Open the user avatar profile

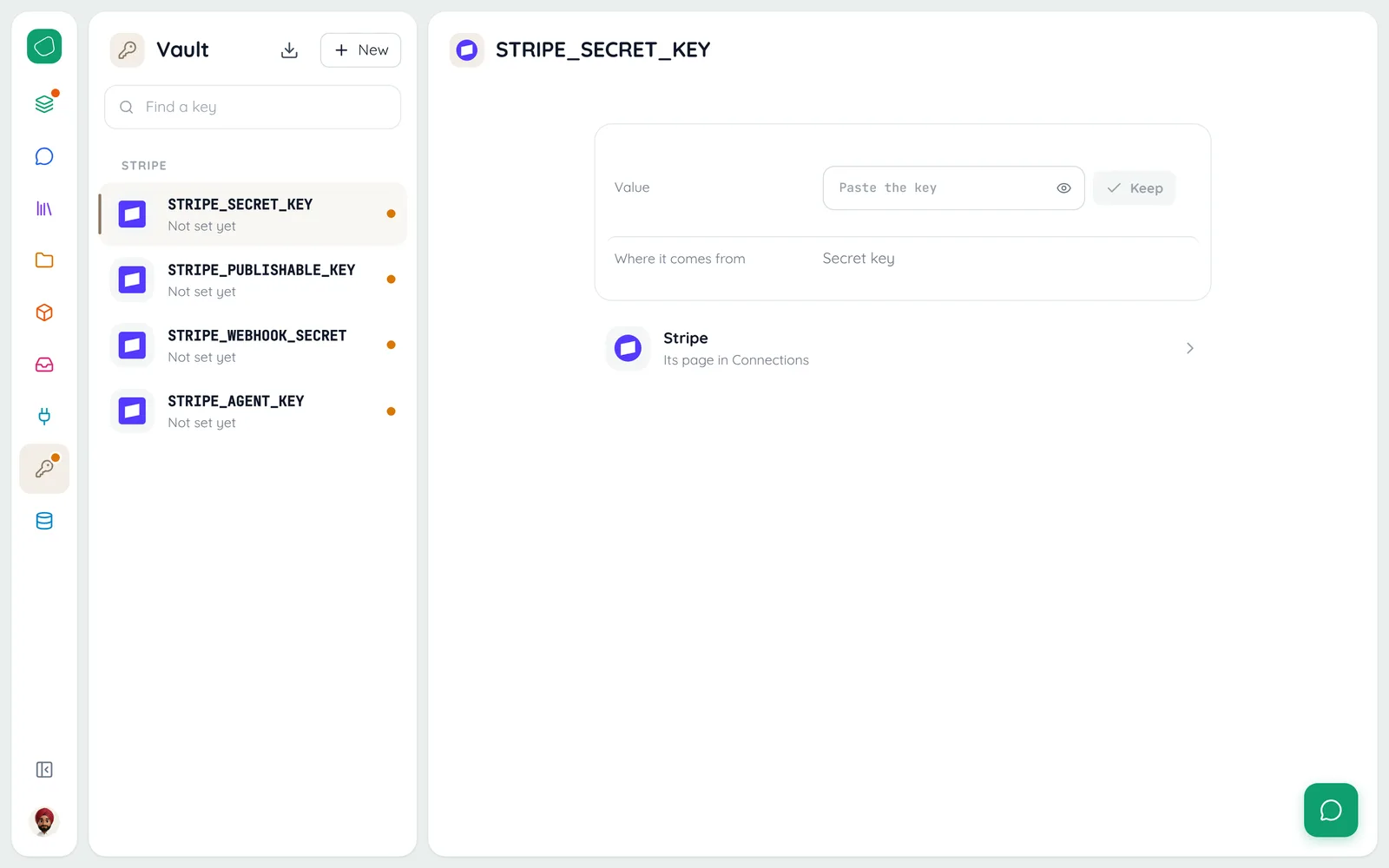click(x=44, y=820)
